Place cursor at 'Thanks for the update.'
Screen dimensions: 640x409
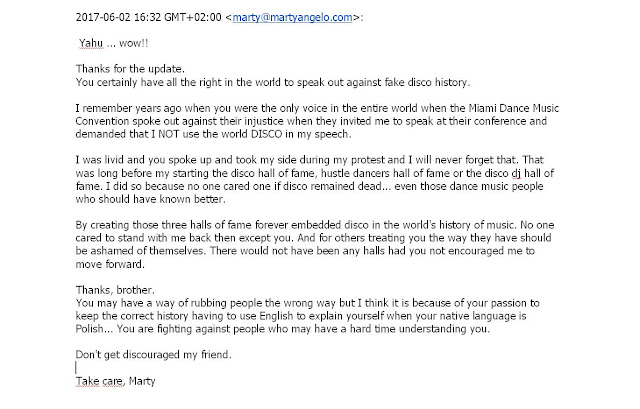coord(130,69)
